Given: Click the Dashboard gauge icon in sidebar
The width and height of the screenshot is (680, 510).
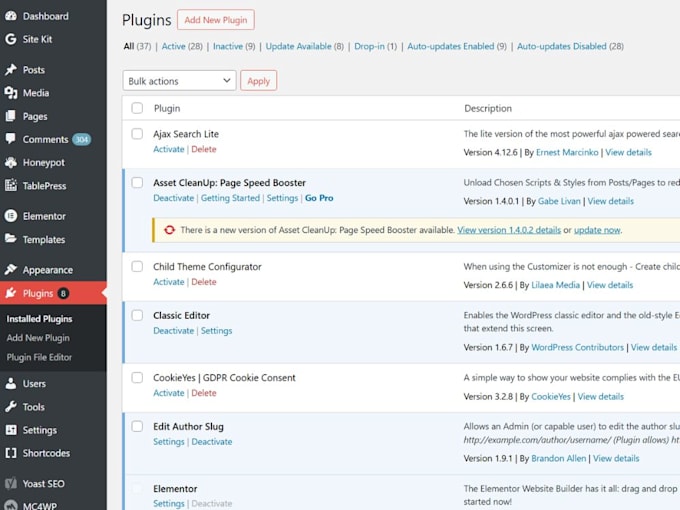Looking at the screenshot, I should click(11, 16).
